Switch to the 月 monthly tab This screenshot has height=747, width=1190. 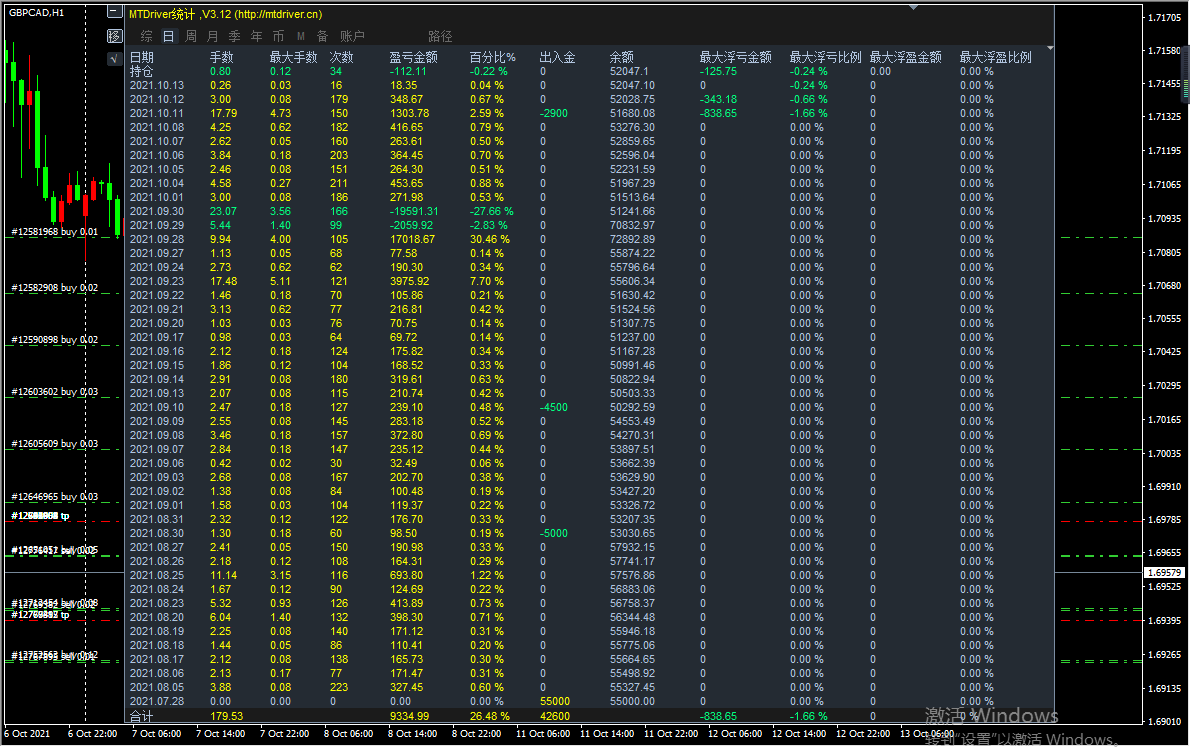tap(212, 36)
